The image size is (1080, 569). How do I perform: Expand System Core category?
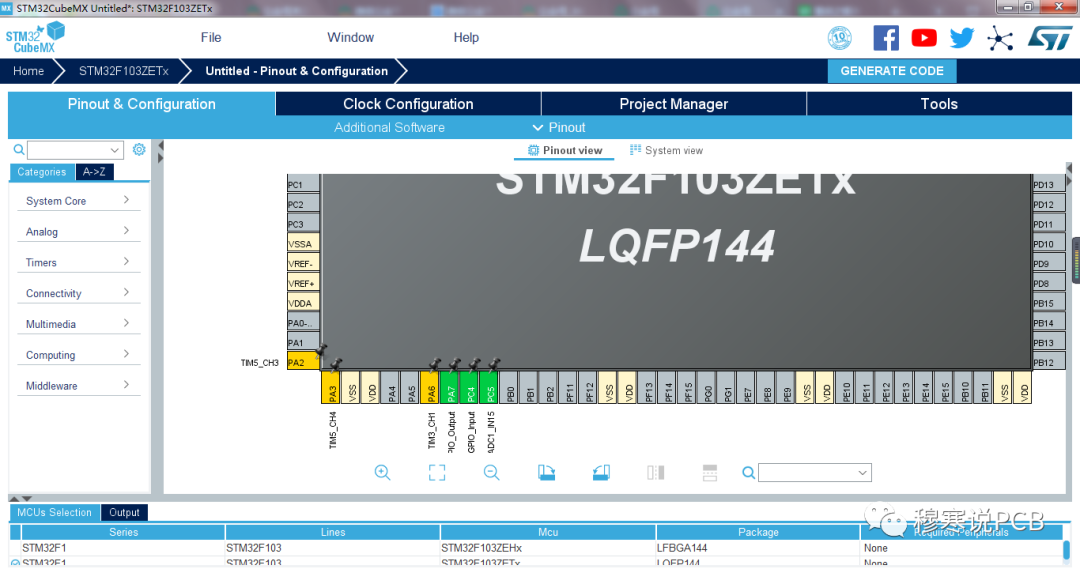tap(77, 200)
